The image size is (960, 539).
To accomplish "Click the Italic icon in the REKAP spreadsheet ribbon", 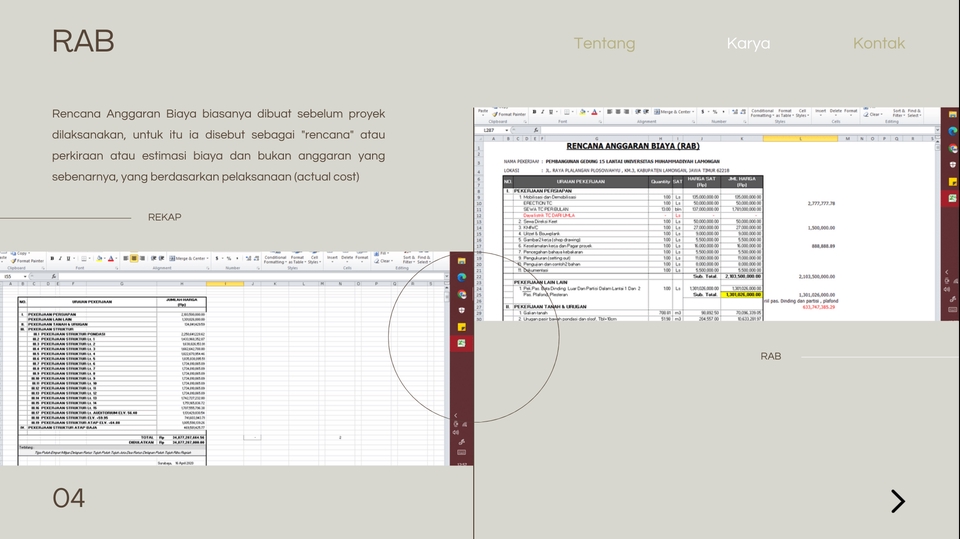I will [x=61, y=258].
